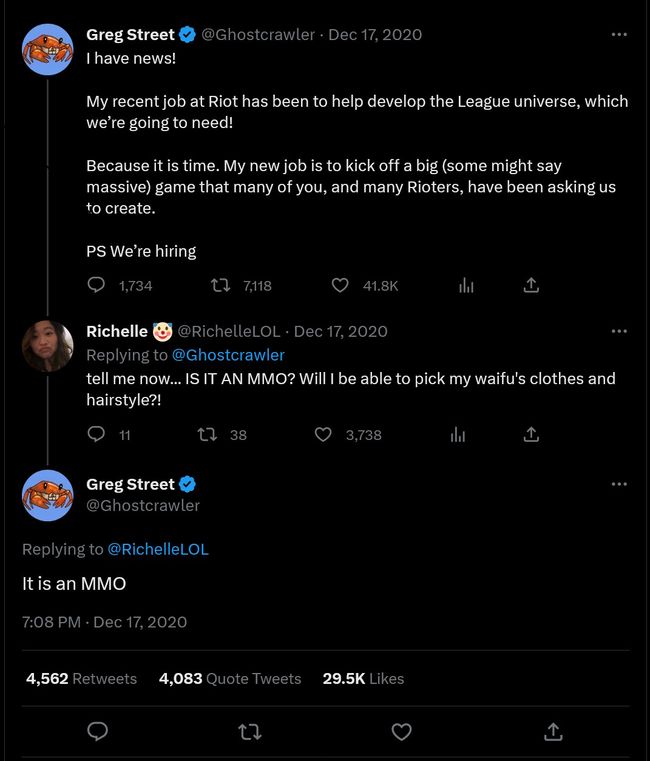The width and height of the screenshot is (650, 761).
Task: Retweet the 'It is an MMO' tweet
Action: (x=249, y=732)
